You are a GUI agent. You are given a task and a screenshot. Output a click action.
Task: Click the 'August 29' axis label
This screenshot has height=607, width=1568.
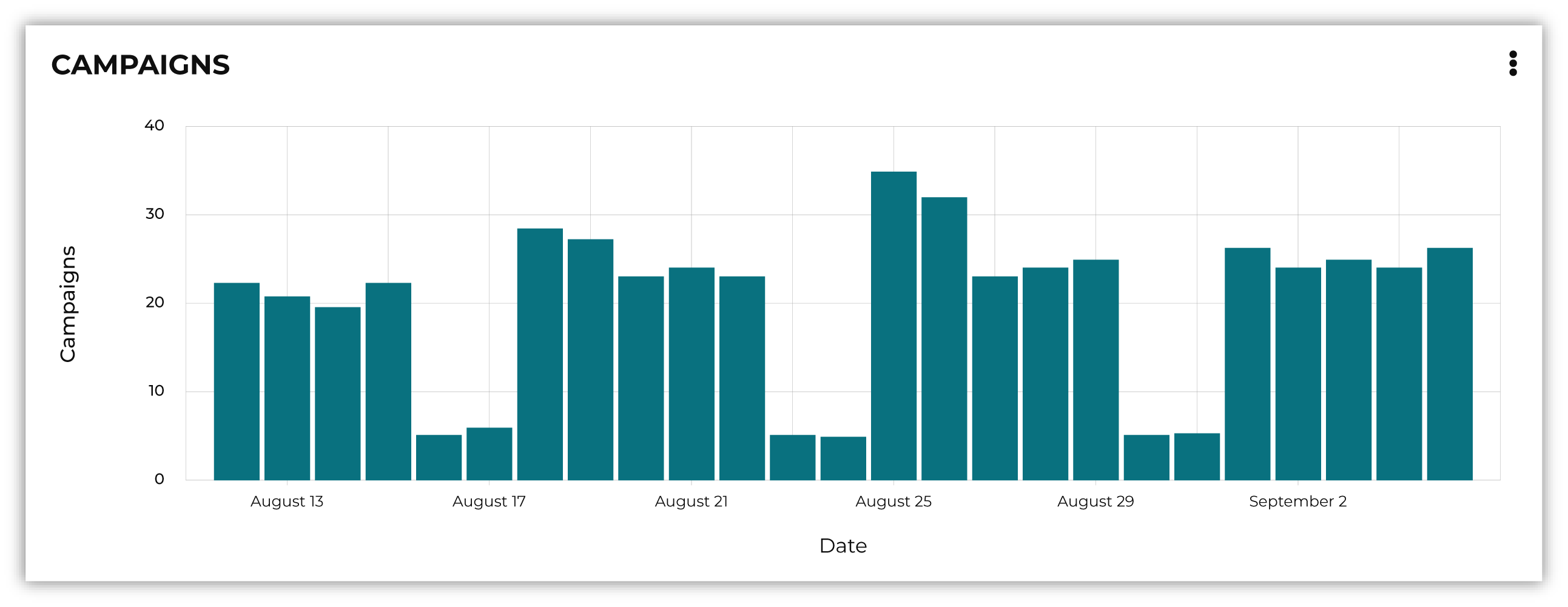click(1095, 501)
